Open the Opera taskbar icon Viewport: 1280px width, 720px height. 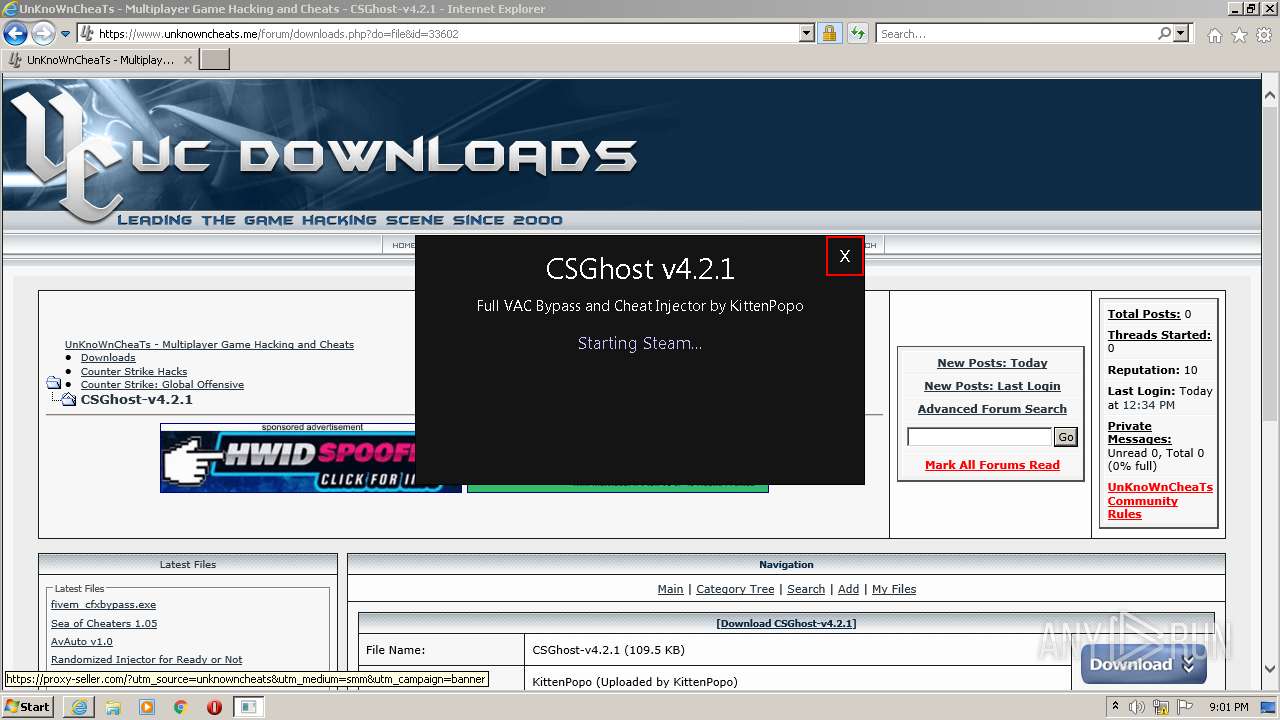pos(214,707)
